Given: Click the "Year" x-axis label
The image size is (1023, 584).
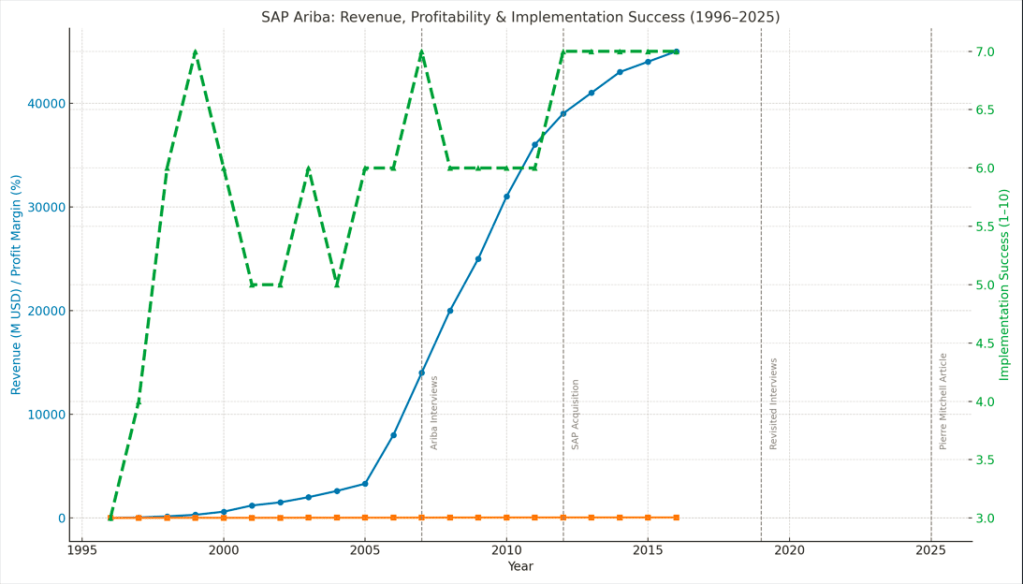Looking at the screenshot, I should pos(520,567).
